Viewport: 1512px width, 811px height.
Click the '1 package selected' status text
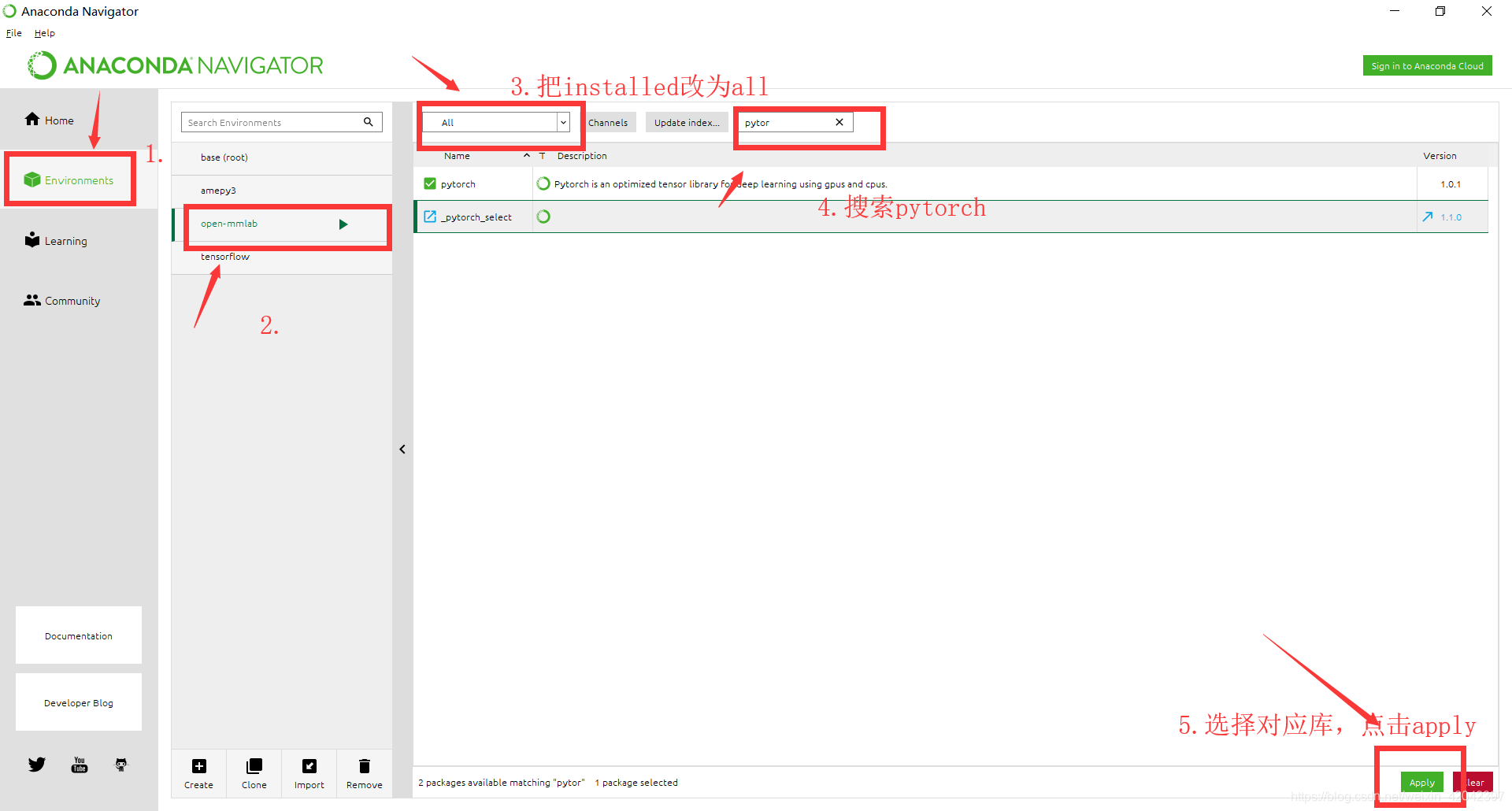coord(636,783)
